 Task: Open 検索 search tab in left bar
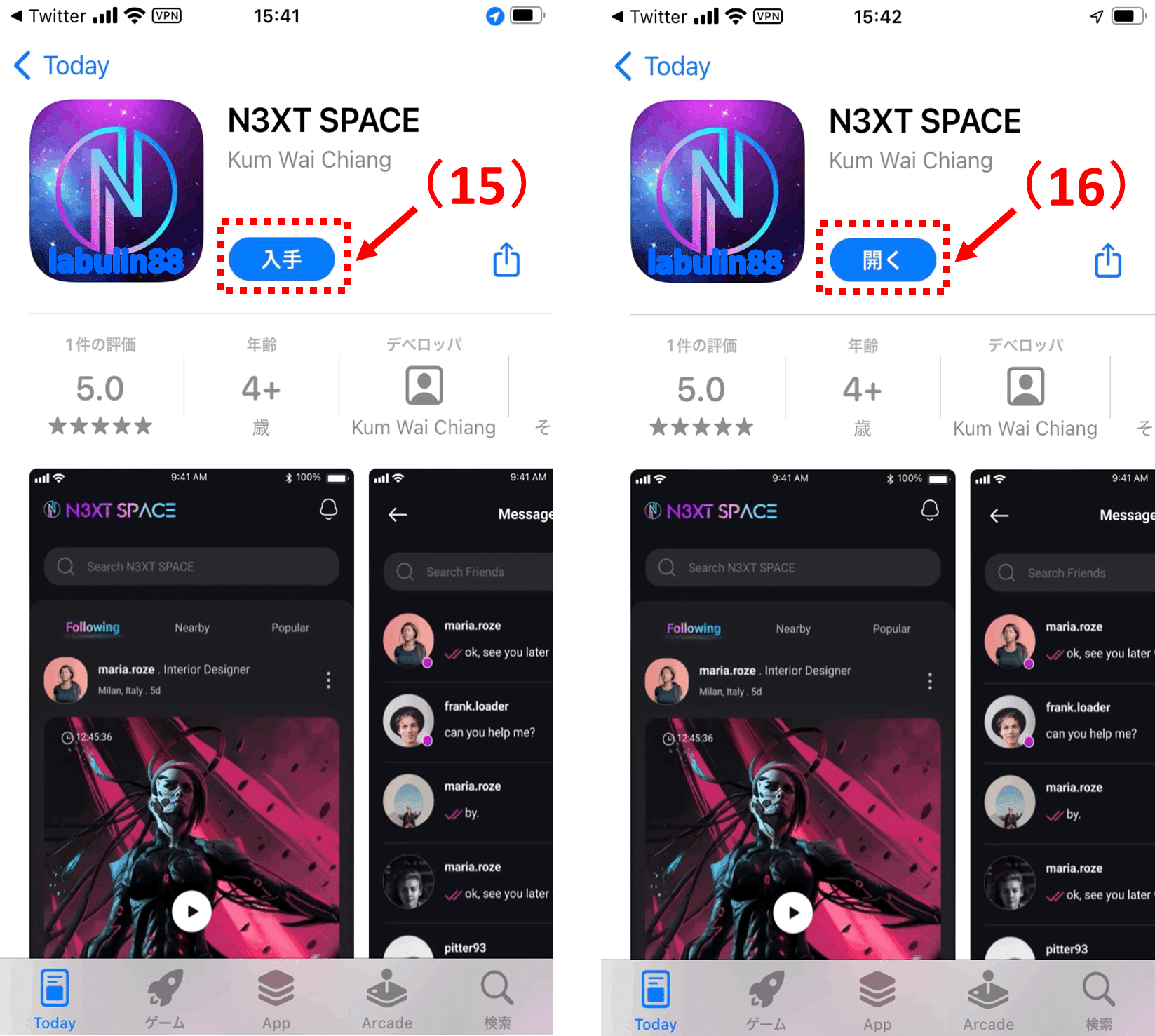click(497, 999)
